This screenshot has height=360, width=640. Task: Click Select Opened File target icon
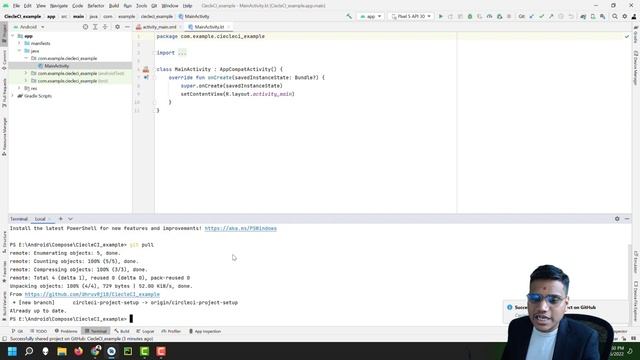[x=85, y=27]
